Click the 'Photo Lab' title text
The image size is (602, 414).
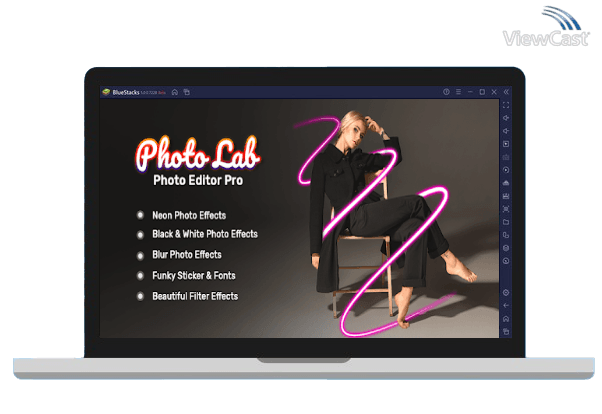198,154
